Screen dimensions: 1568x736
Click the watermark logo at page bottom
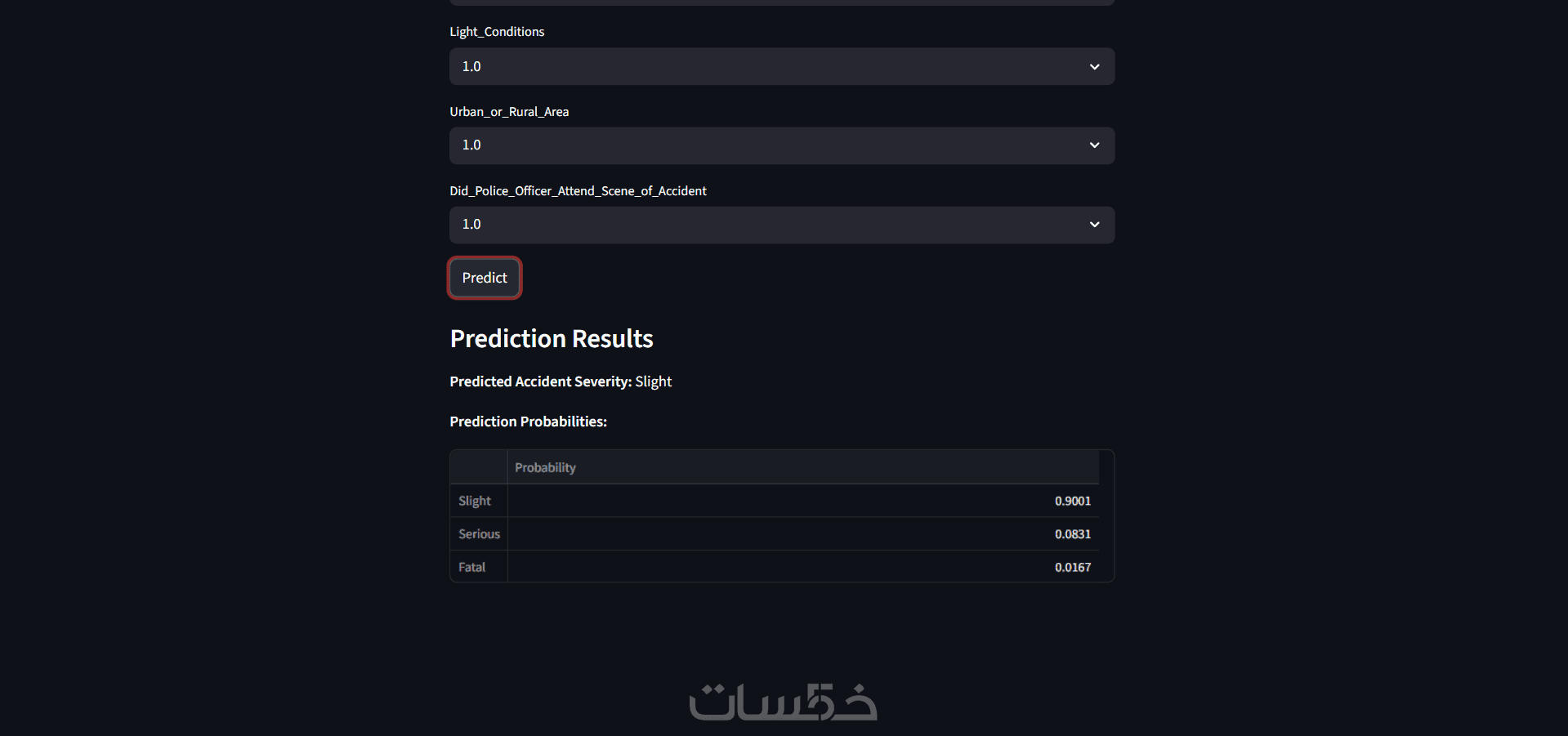point(783,703)
